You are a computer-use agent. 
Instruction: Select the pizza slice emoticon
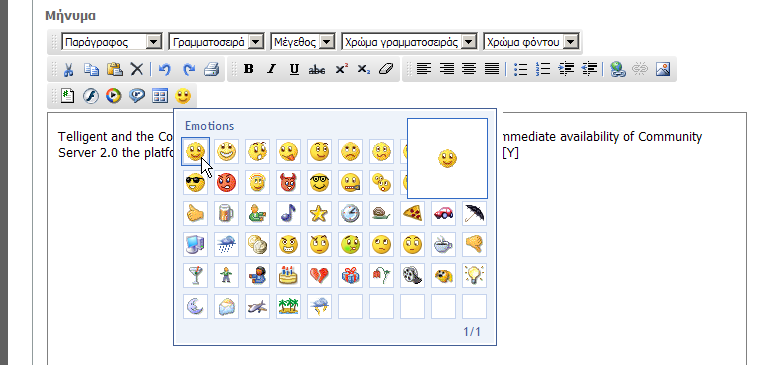(412, 214)
